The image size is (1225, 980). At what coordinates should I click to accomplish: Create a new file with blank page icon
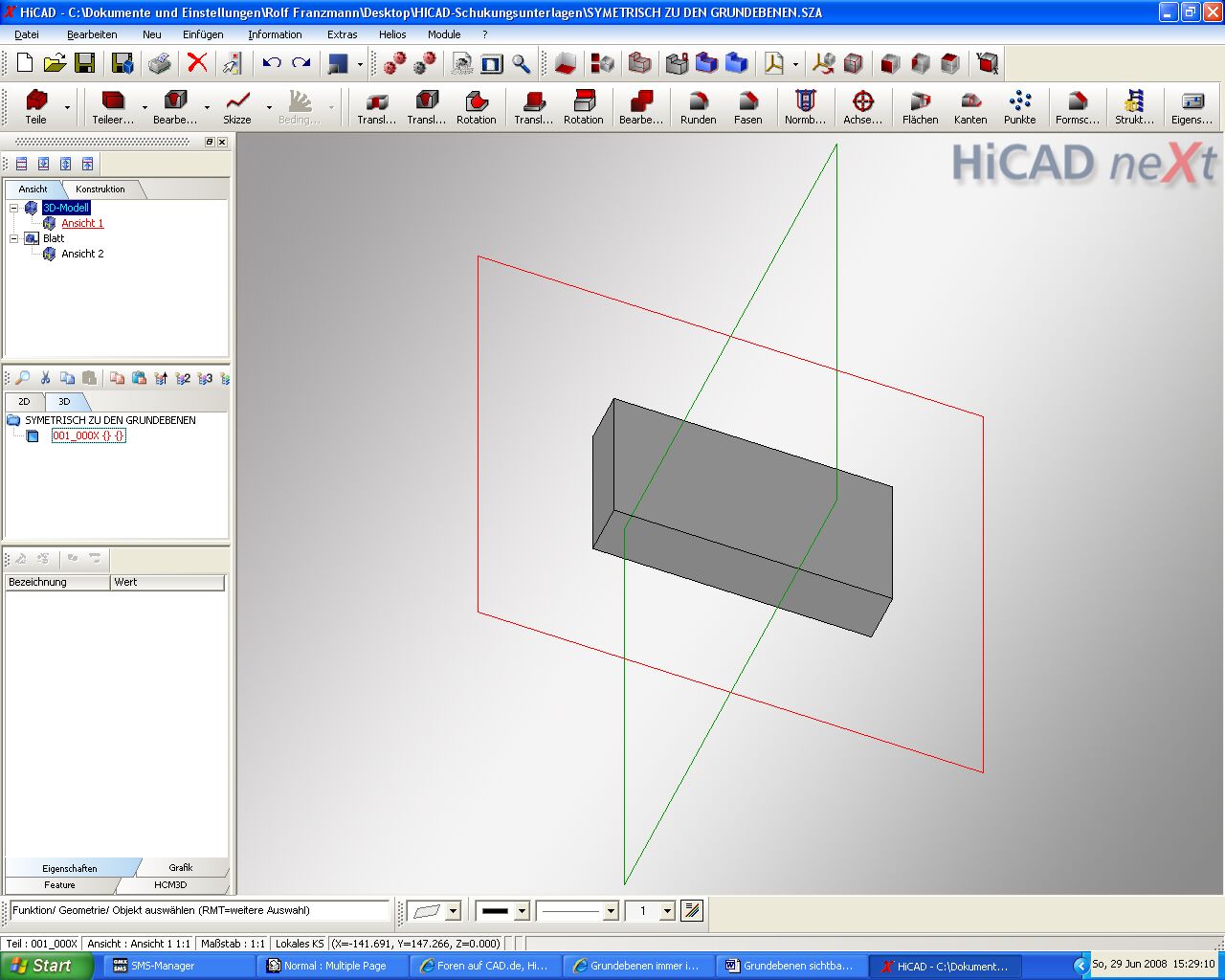click(x=25, y=63)
